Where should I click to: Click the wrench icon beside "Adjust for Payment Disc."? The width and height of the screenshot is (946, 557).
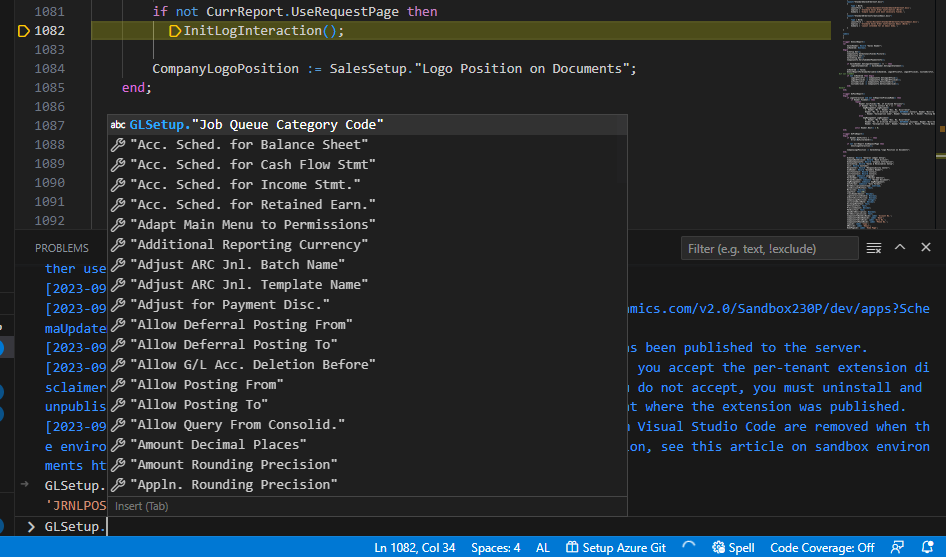pos(118,304)
